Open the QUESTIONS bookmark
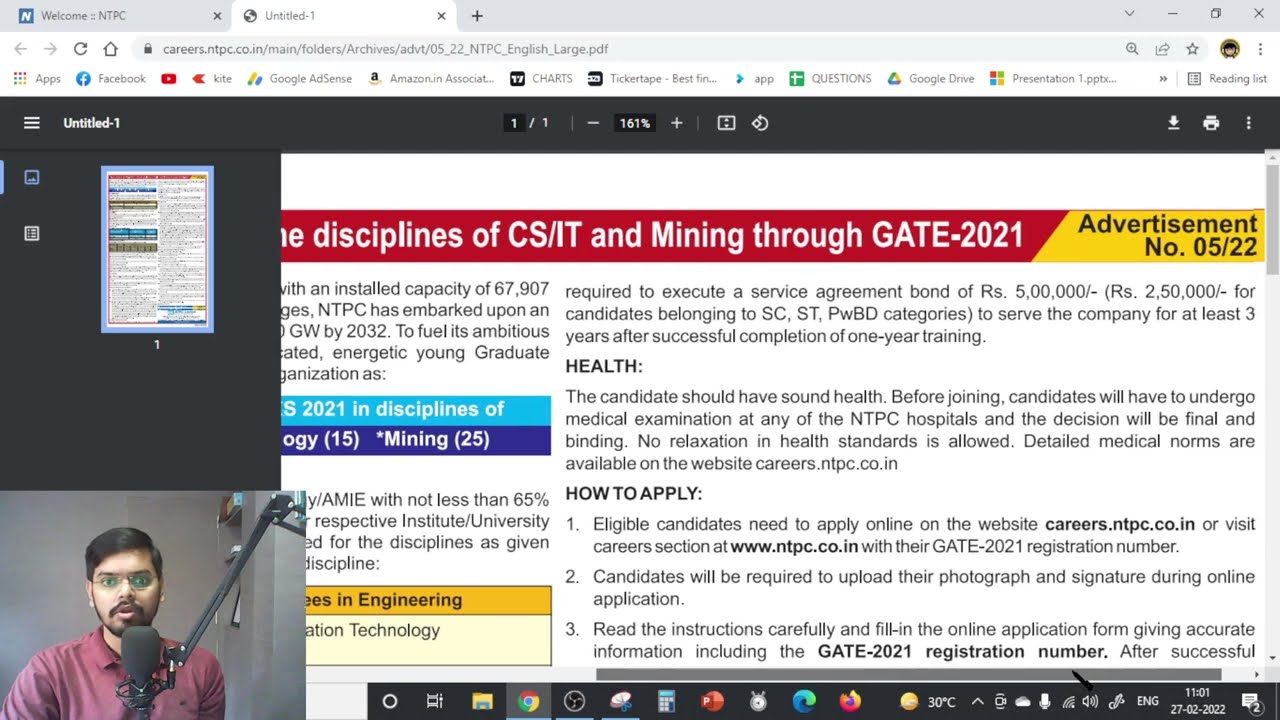 click(830, 78)
